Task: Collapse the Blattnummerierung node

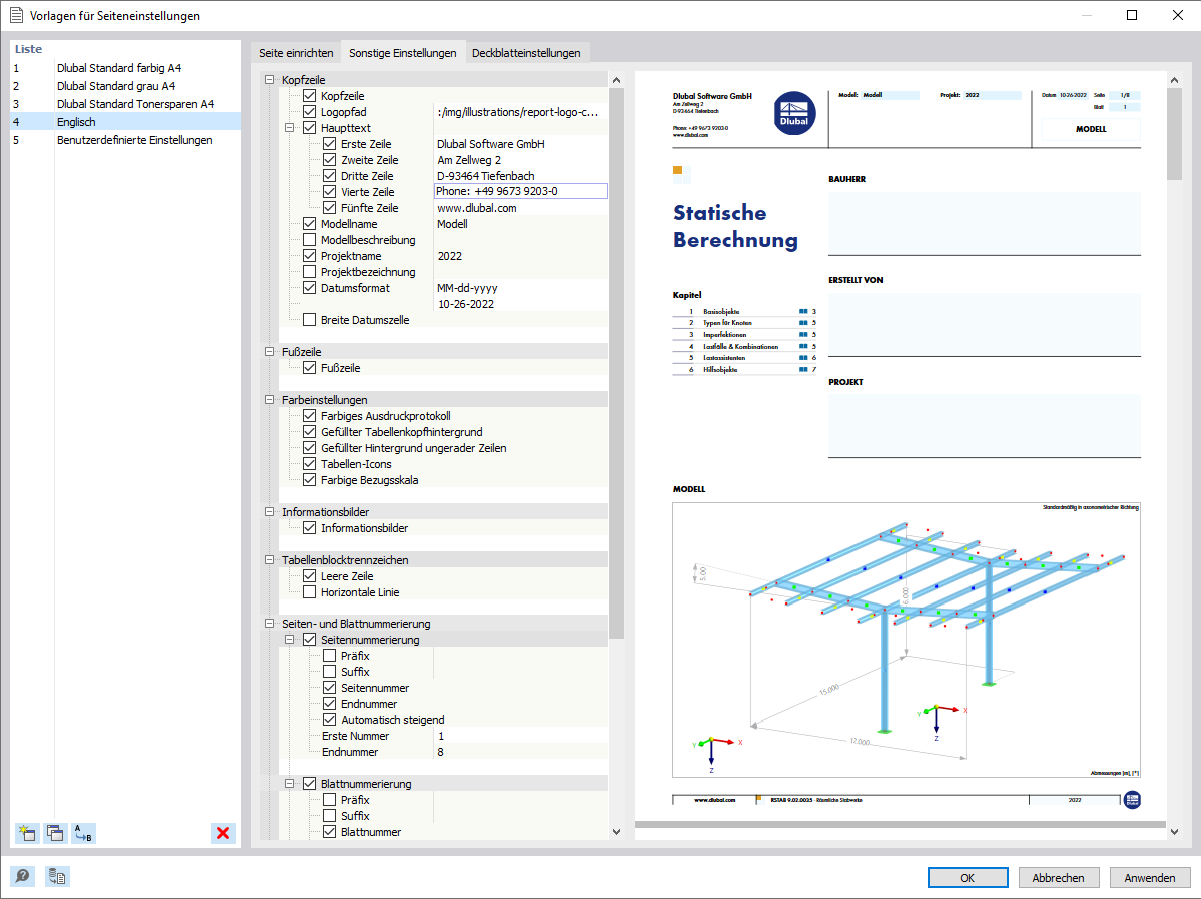Action: 289,784
